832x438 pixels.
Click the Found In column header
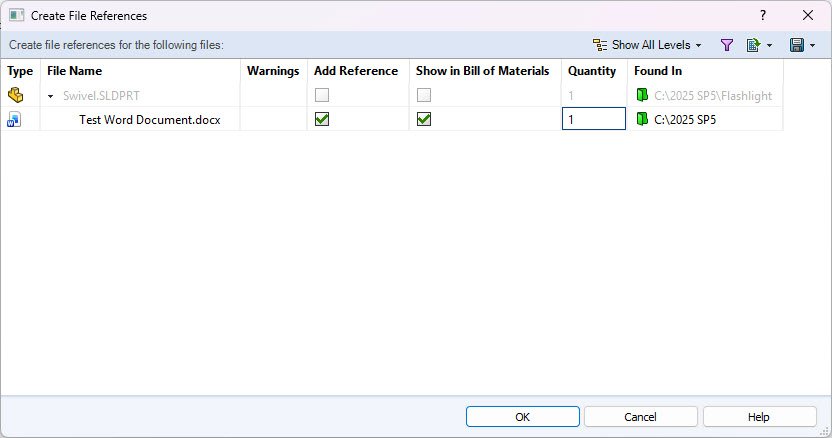point(705,71)
